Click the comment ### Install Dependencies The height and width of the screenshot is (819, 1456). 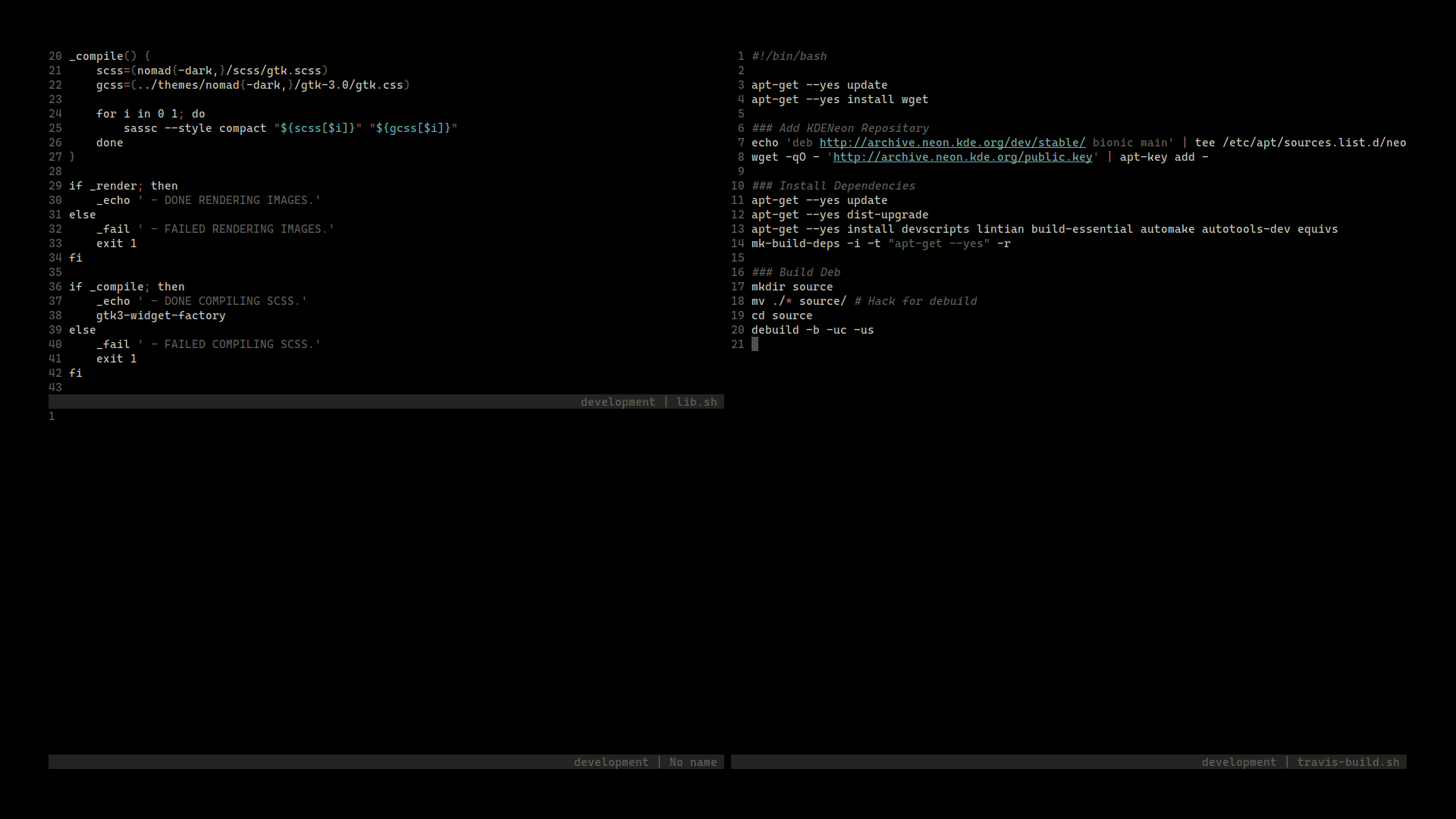click(833, 185)
